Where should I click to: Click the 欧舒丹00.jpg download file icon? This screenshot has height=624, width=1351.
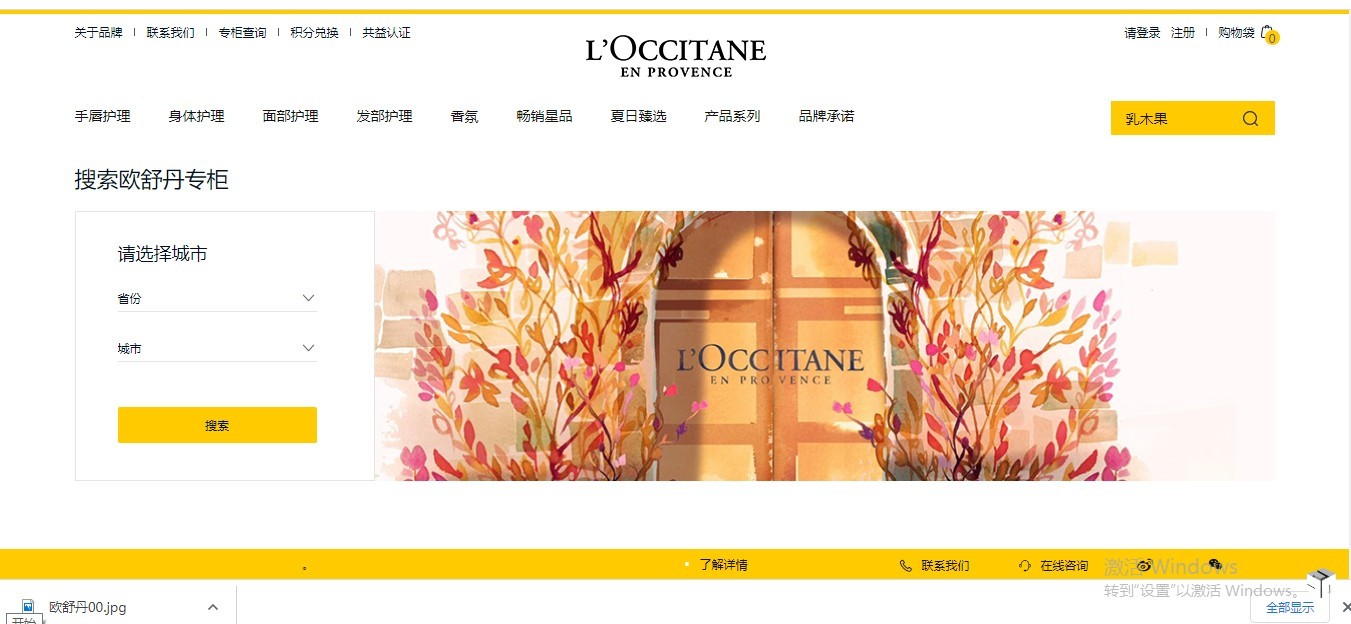[x=28, y=607]
